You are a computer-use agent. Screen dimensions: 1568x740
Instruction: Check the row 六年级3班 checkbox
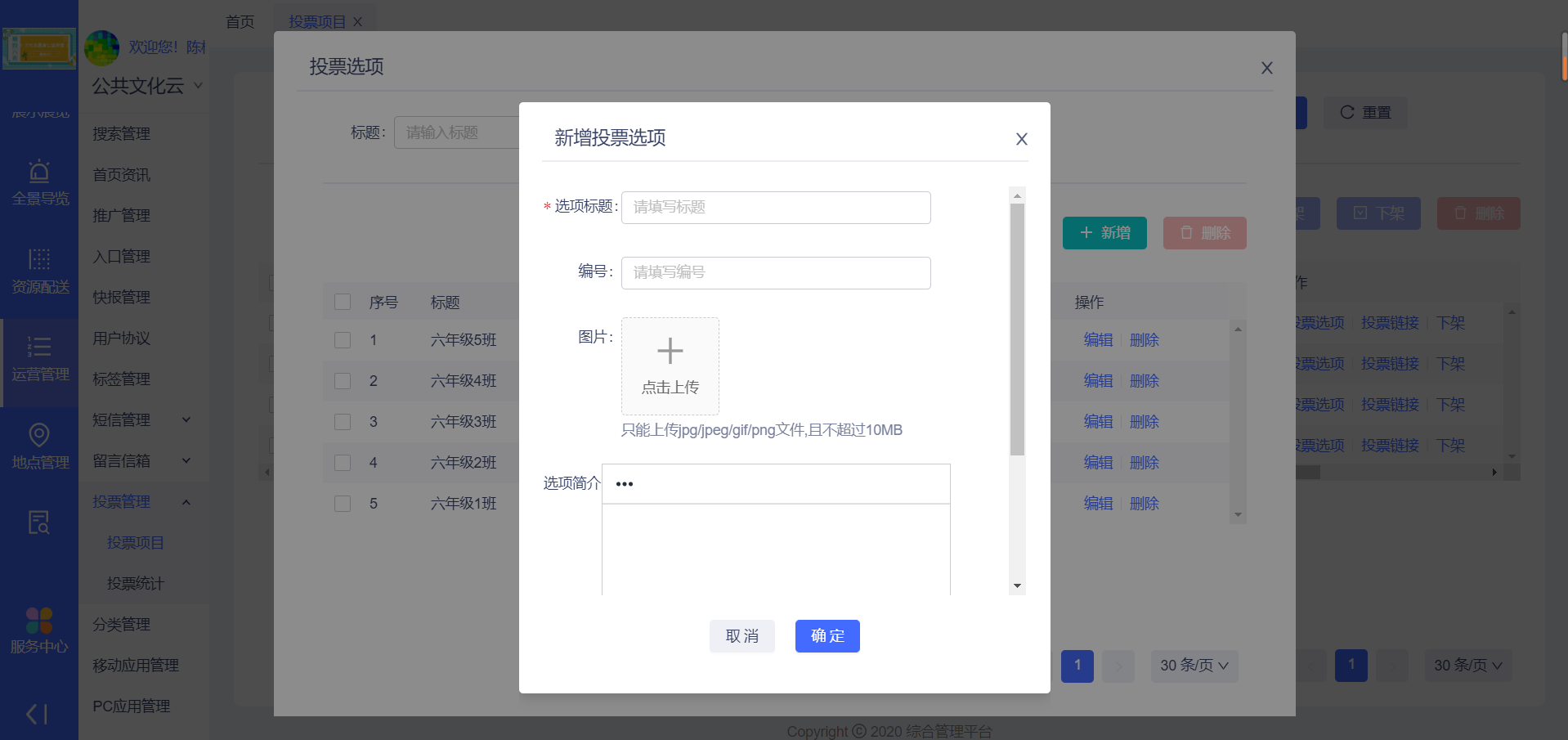(343, 422)
